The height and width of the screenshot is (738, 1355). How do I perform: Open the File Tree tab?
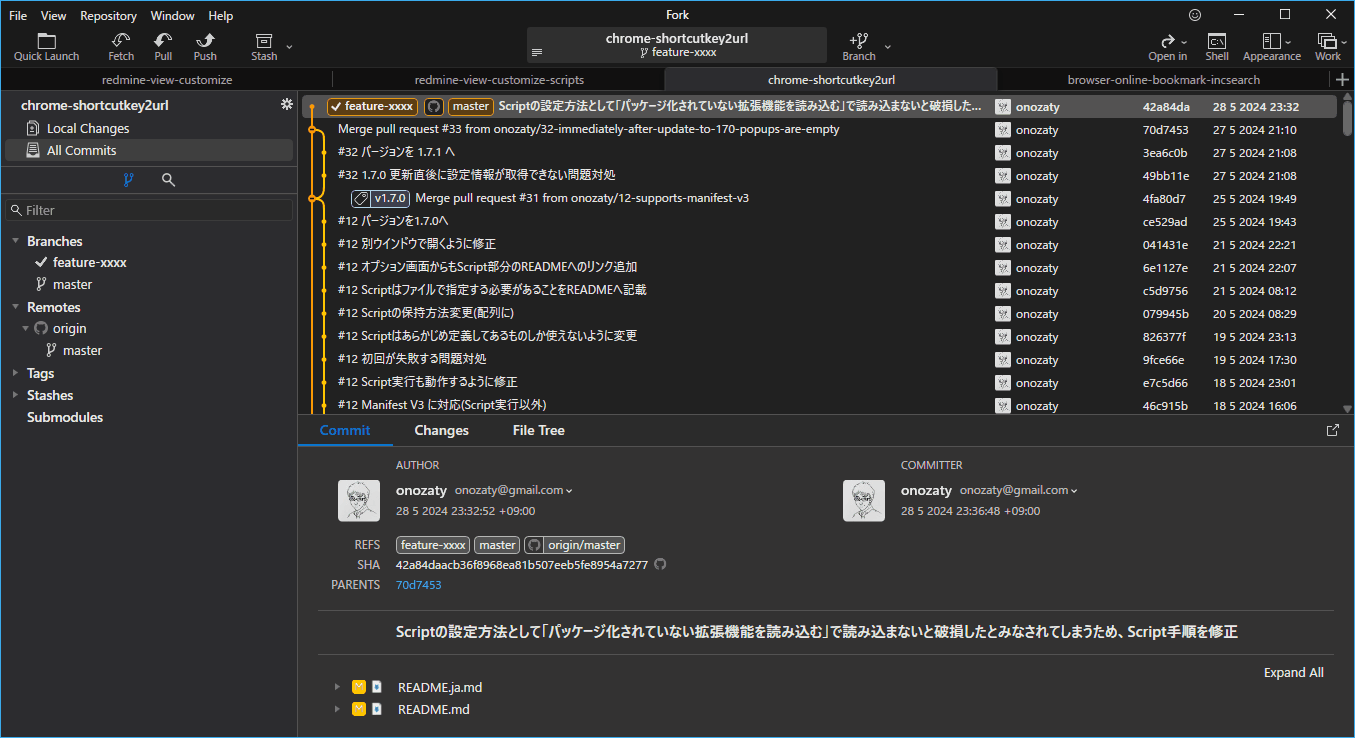click(x=539, y=430)
